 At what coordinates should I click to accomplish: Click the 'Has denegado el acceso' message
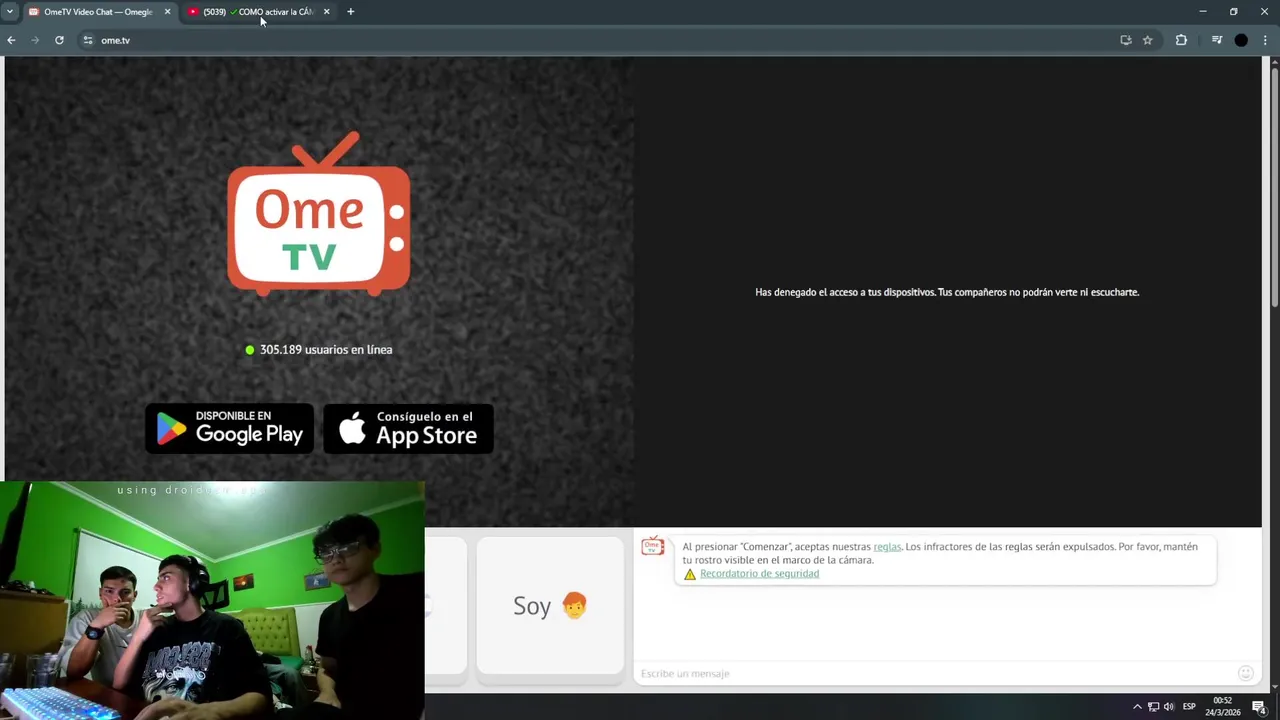tap(947, 292)
